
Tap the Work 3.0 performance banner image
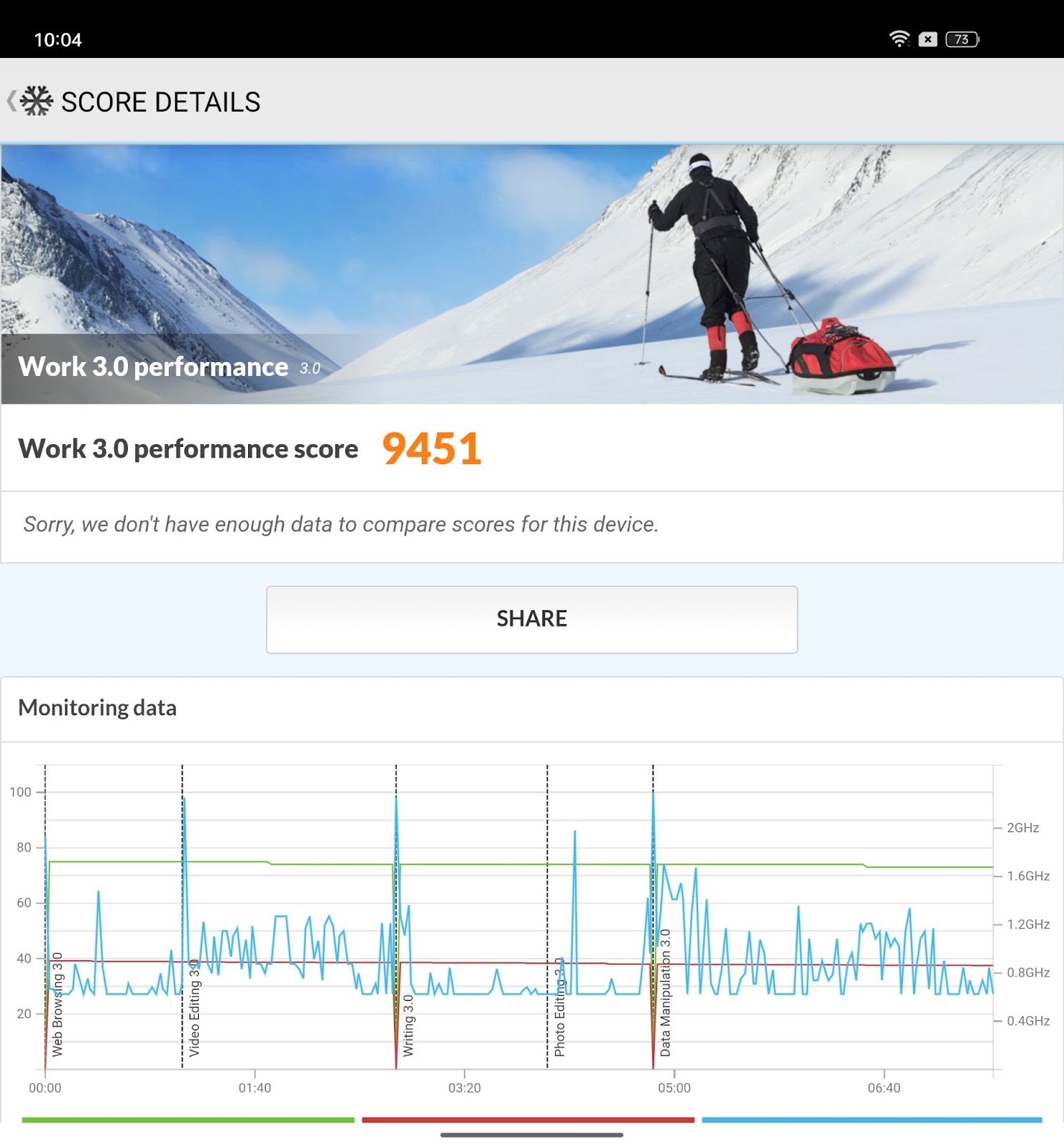(x=531, y=274)
